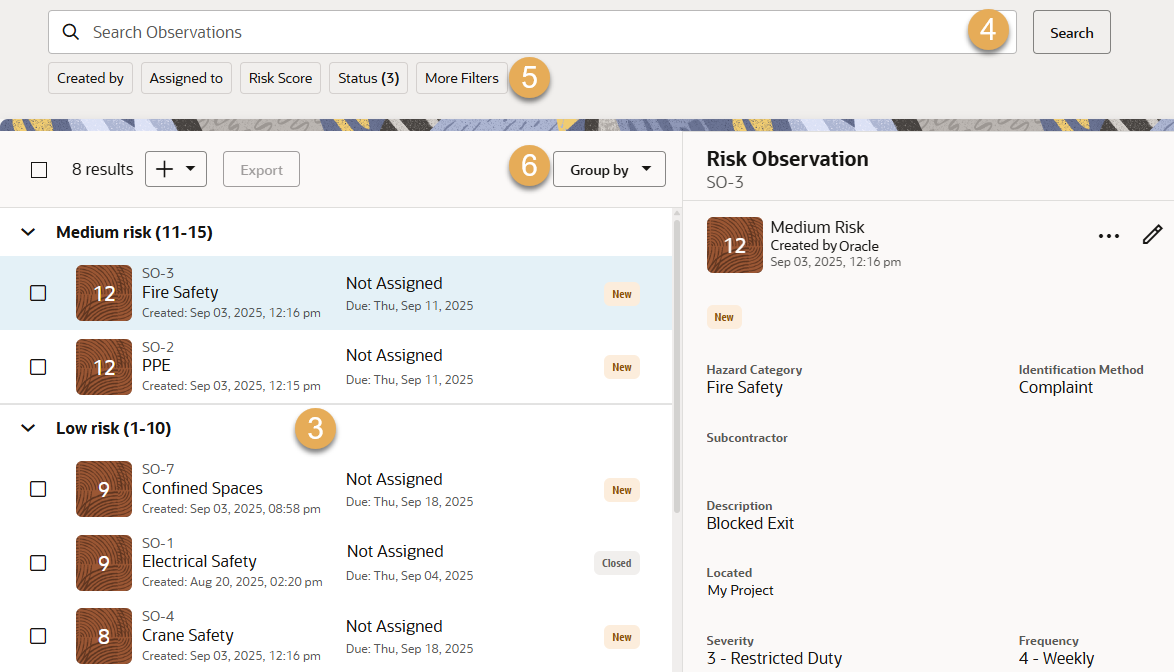
Task: Collapse the Medium risk (11-15) group
Action: click(x=29, y=233)
